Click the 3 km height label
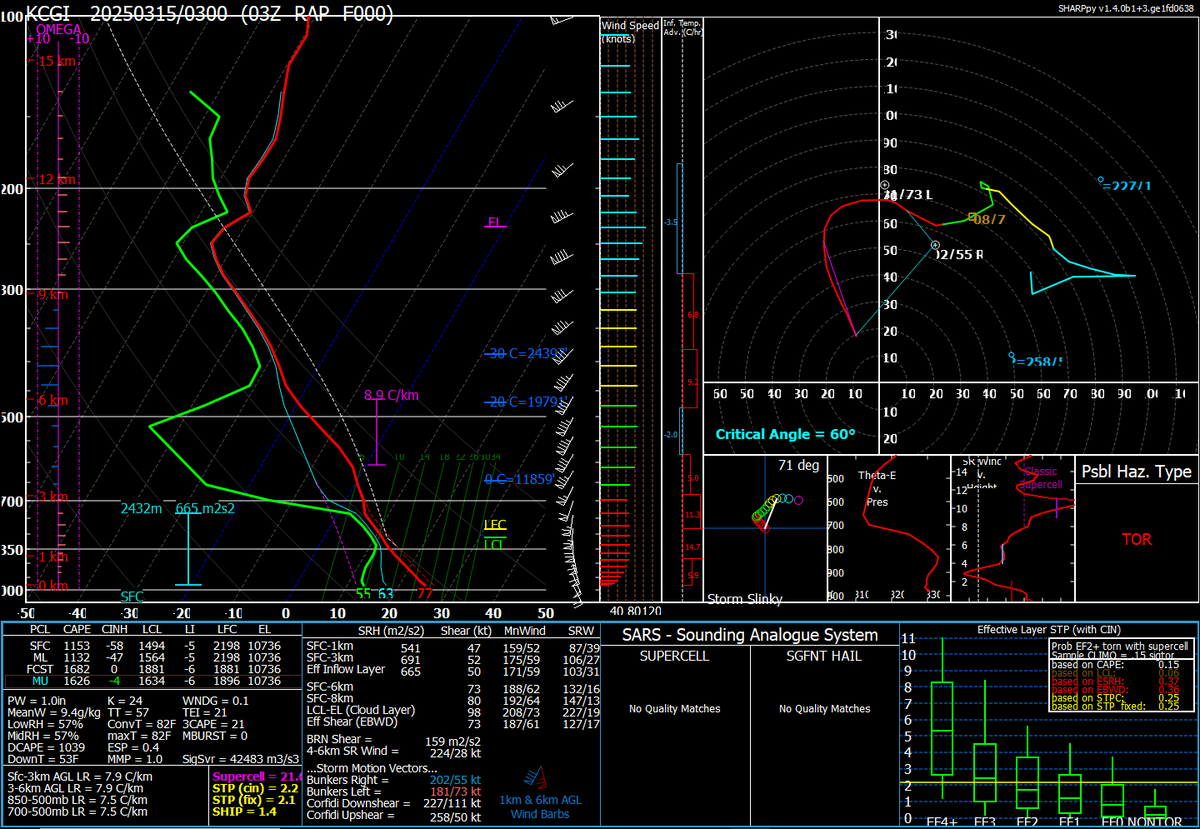 click(x=54, y=498)
